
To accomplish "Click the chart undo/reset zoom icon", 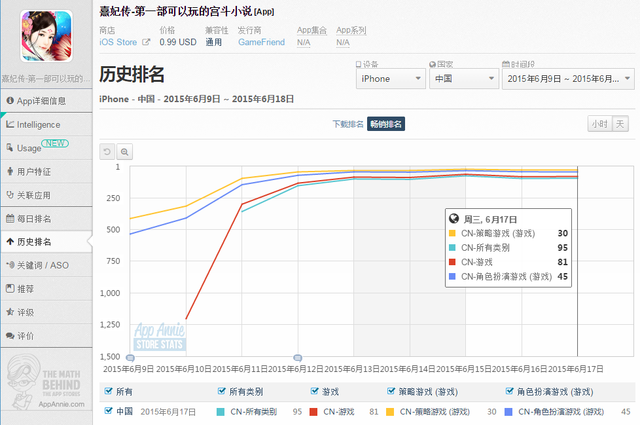I will (x=107, y=151).
